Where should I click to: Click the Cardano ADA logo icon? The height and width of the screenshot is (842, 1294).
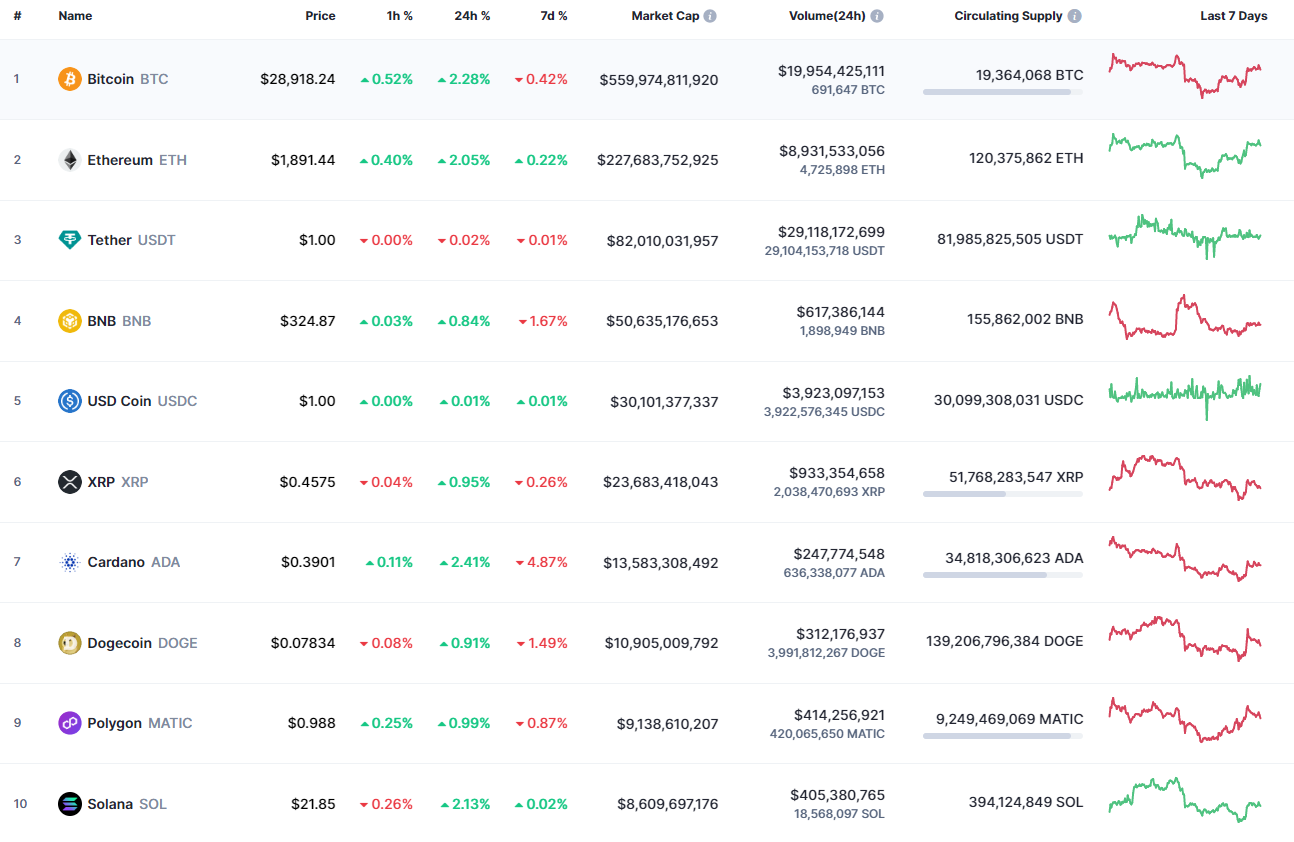pyautogui.click(x=68, y=561)
